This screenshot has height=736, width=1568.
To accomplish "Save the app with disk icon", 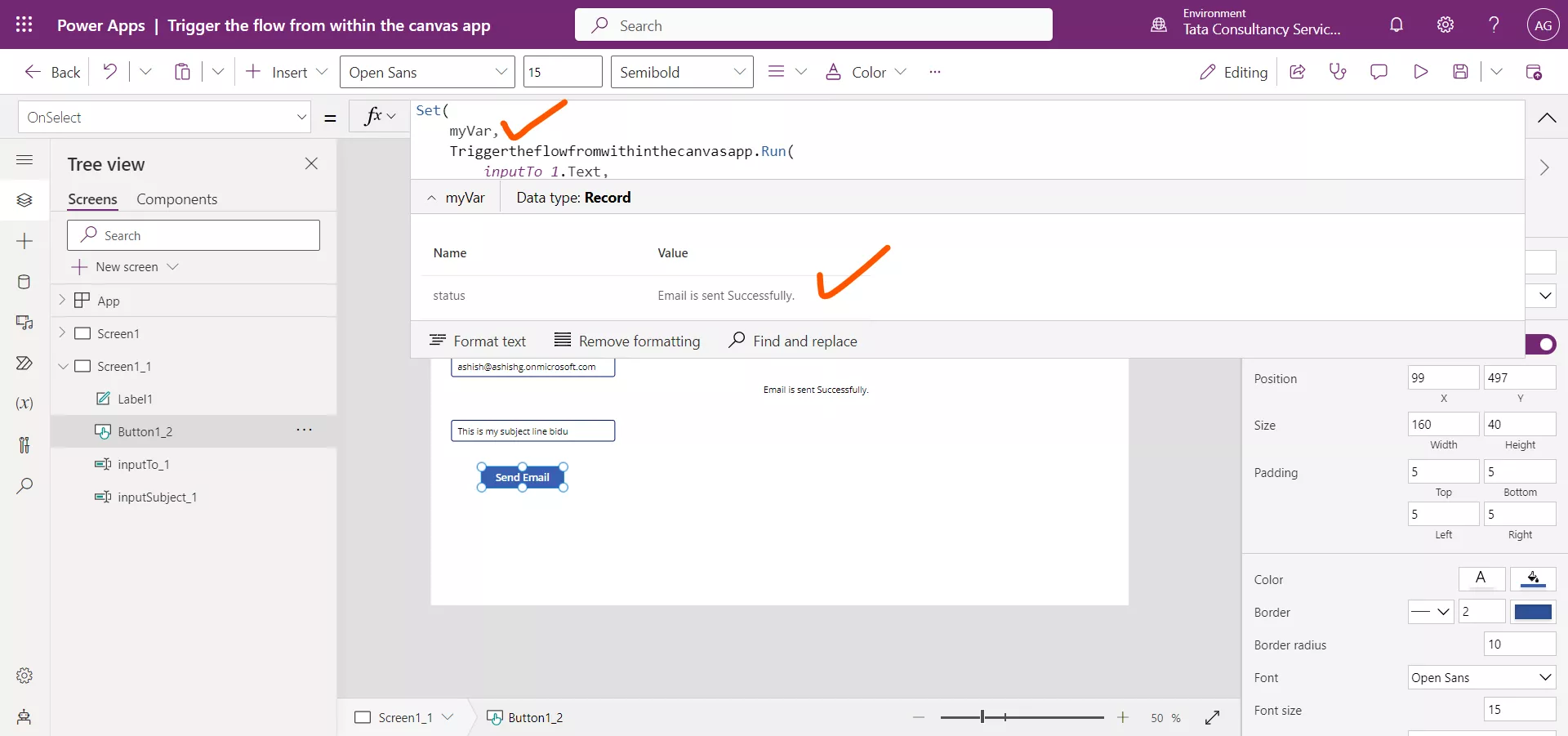I will tap(1461, 72).
